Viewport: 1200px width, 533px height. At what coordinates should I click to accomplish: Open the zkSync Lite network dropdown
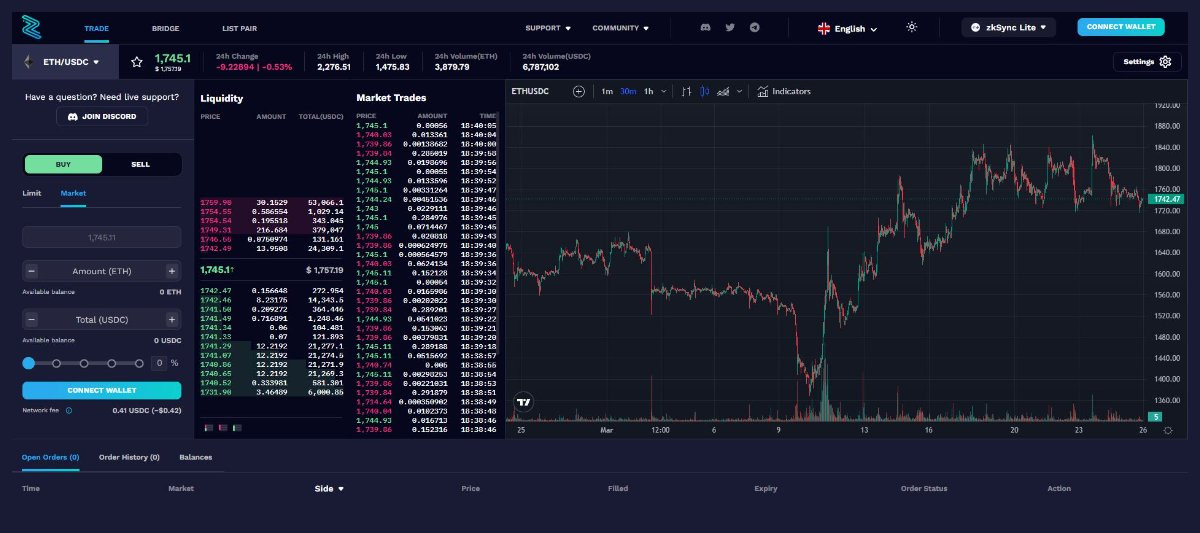pyautogui.click(x=1008, y=28)
